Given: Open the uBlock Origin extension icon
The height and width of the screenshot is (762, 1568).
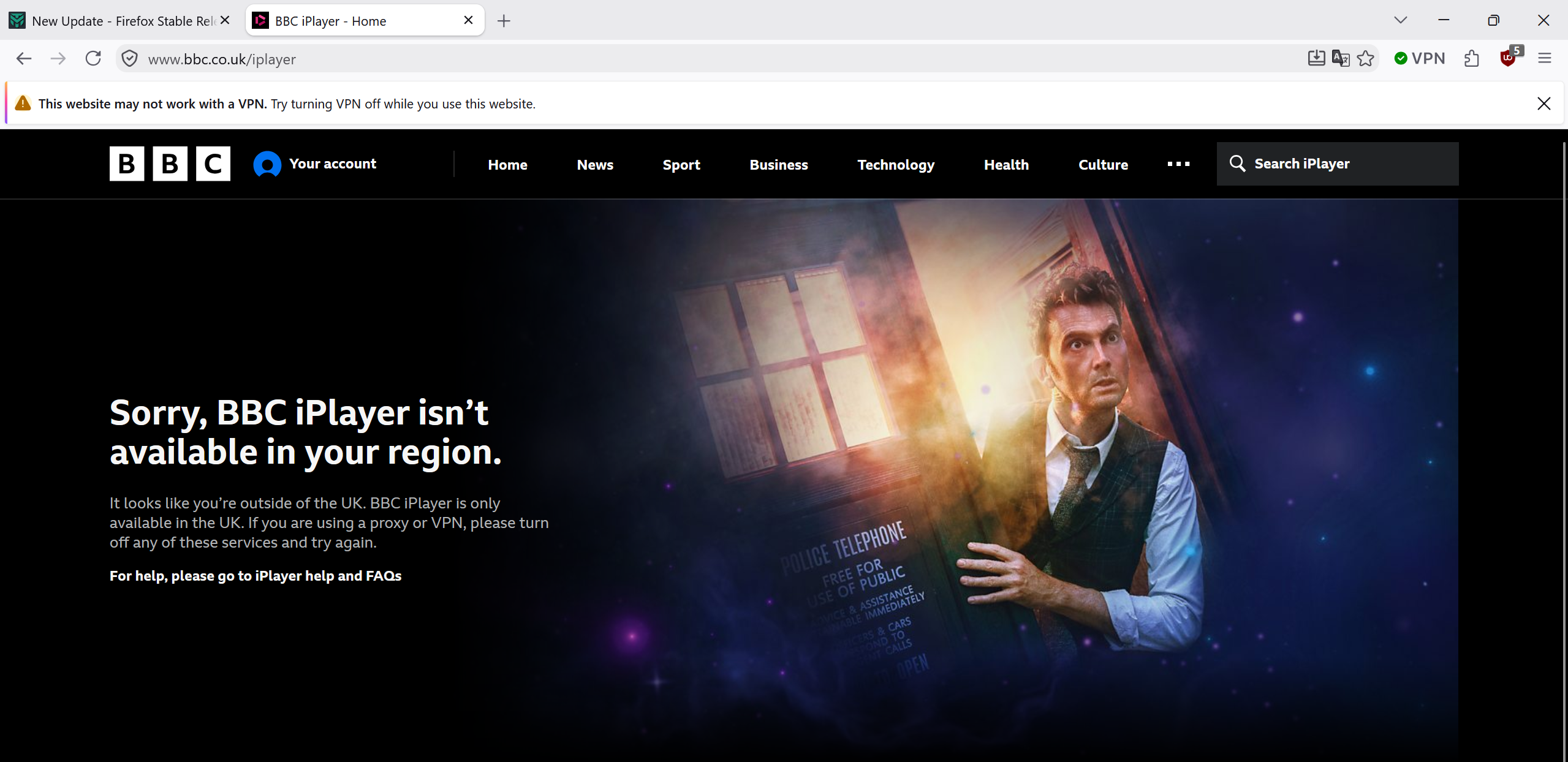Looking at the screenshot, I should (x=1509, y=58).
